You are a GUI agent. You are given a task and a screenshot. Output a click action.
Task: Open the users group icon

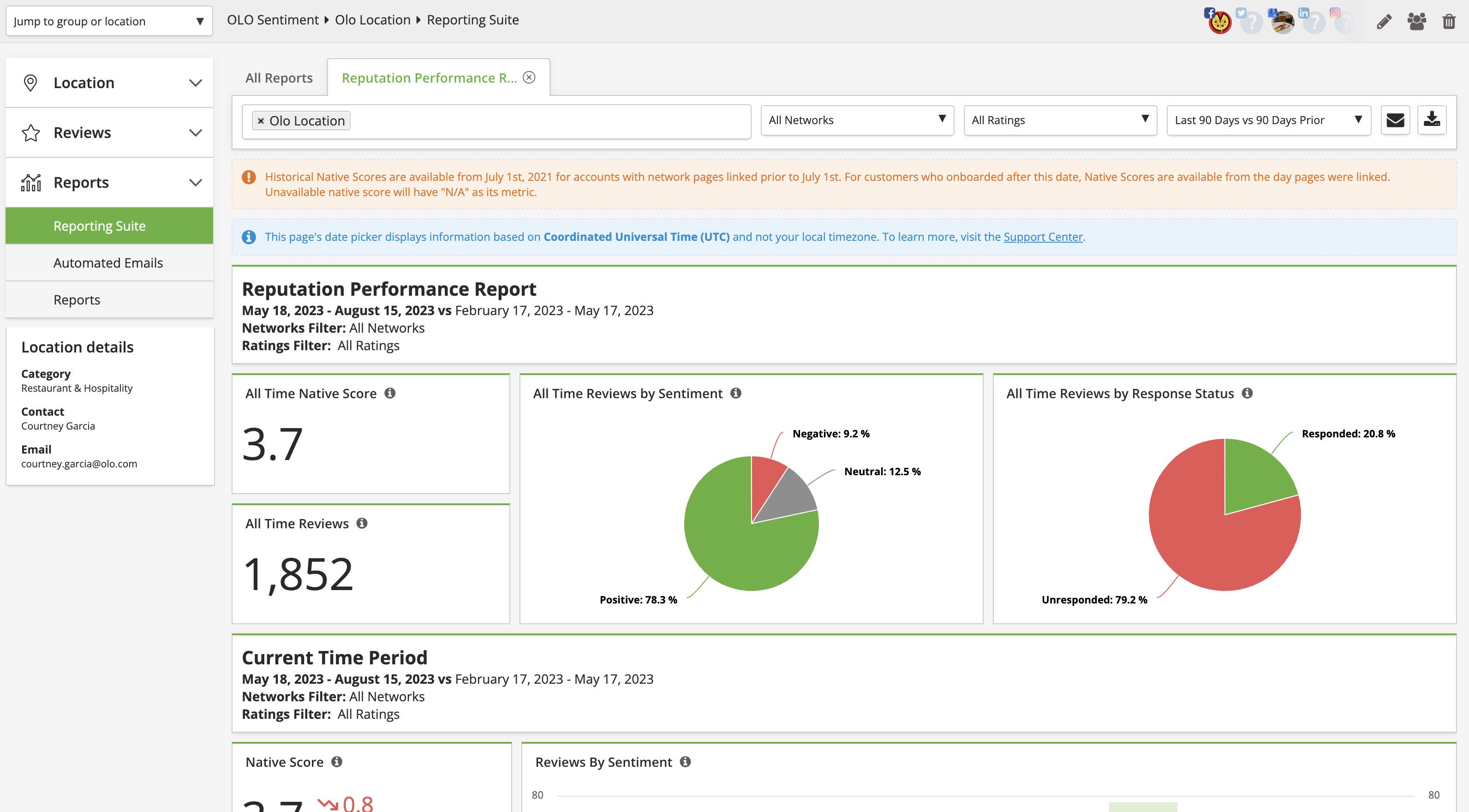1416,22
